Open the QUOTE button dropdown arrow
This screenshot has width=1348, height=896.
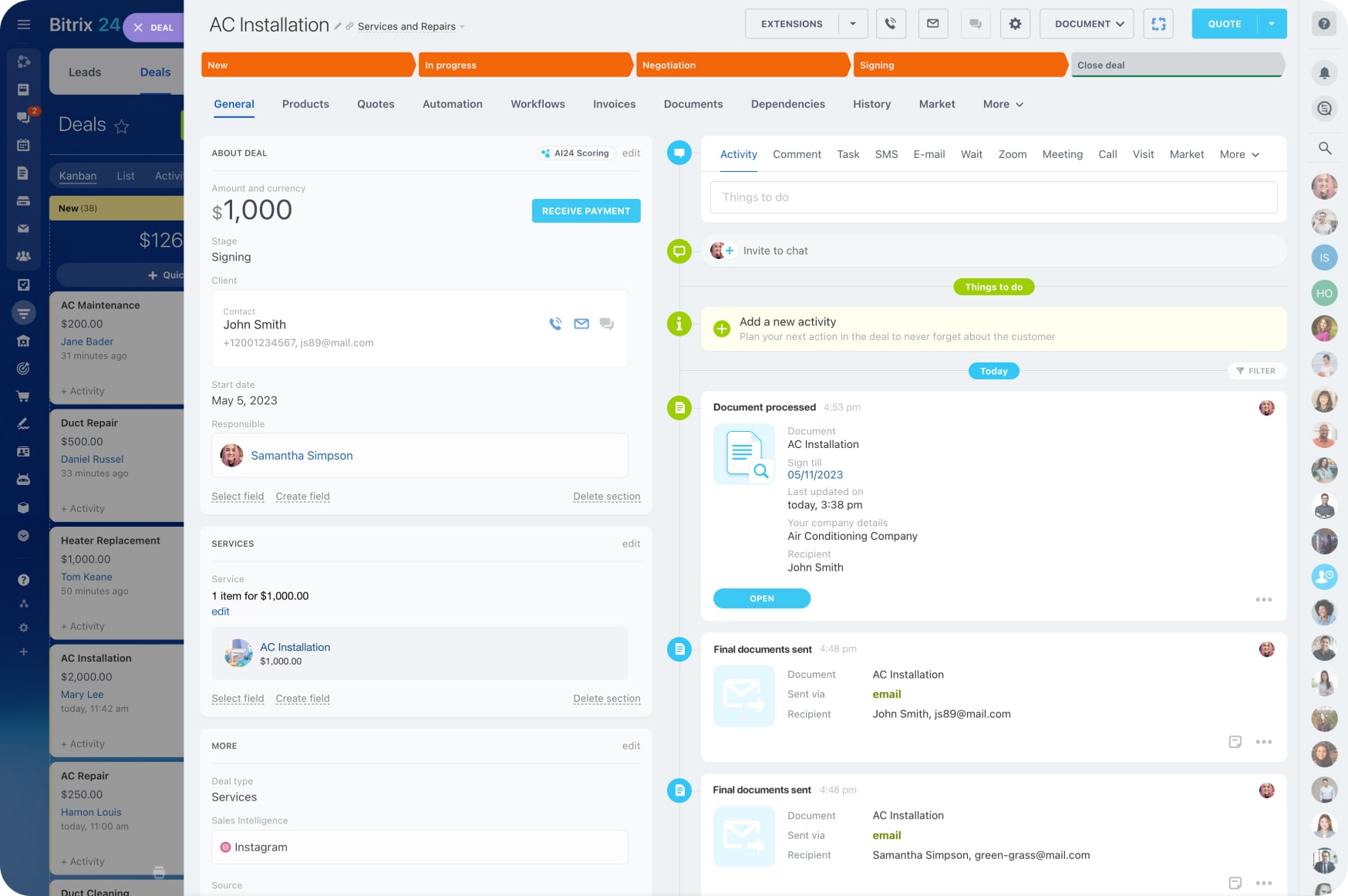[1272, 24]
